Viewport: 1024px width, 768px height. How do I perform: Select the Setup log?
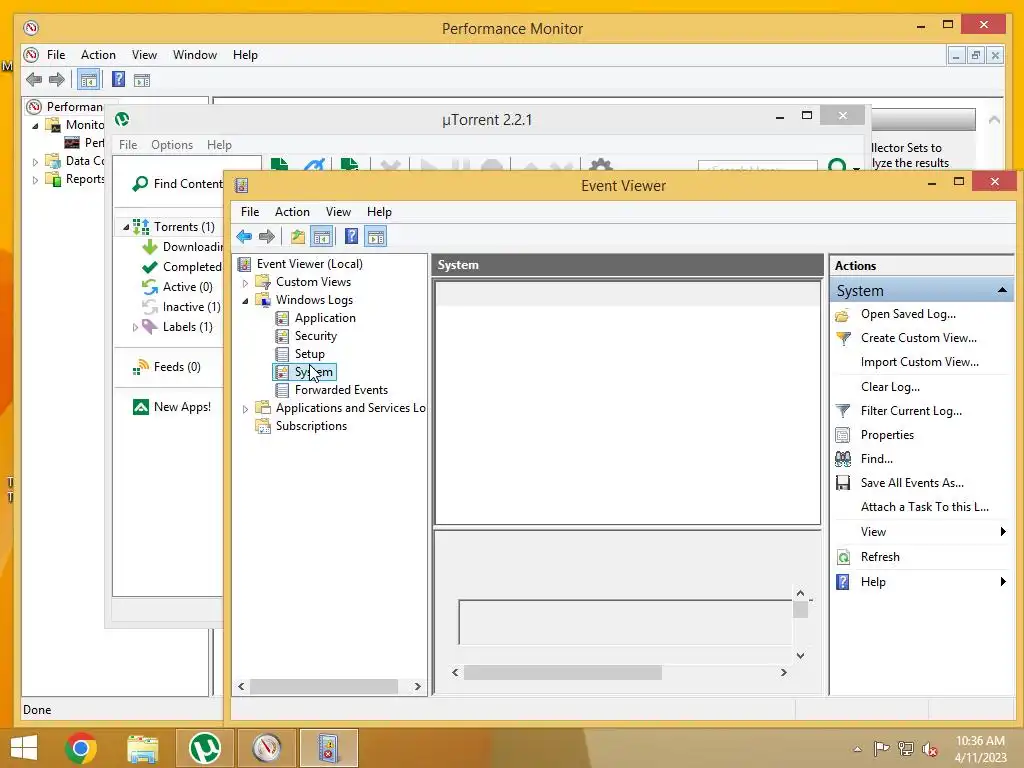coord(310,354)
